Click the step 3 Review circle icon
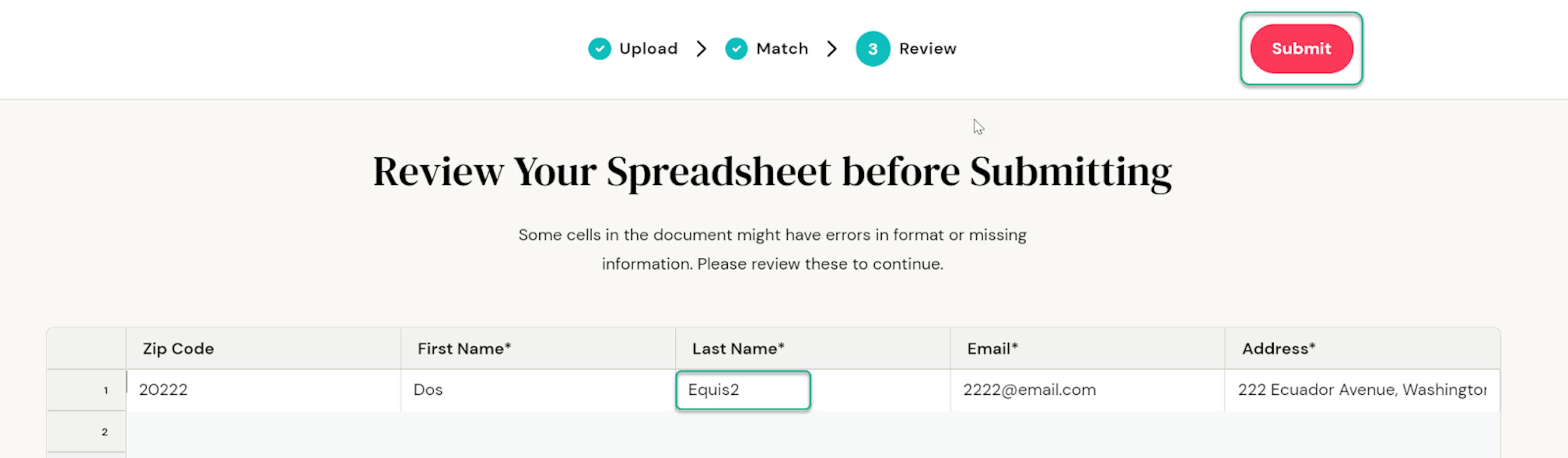 [872, 49]
